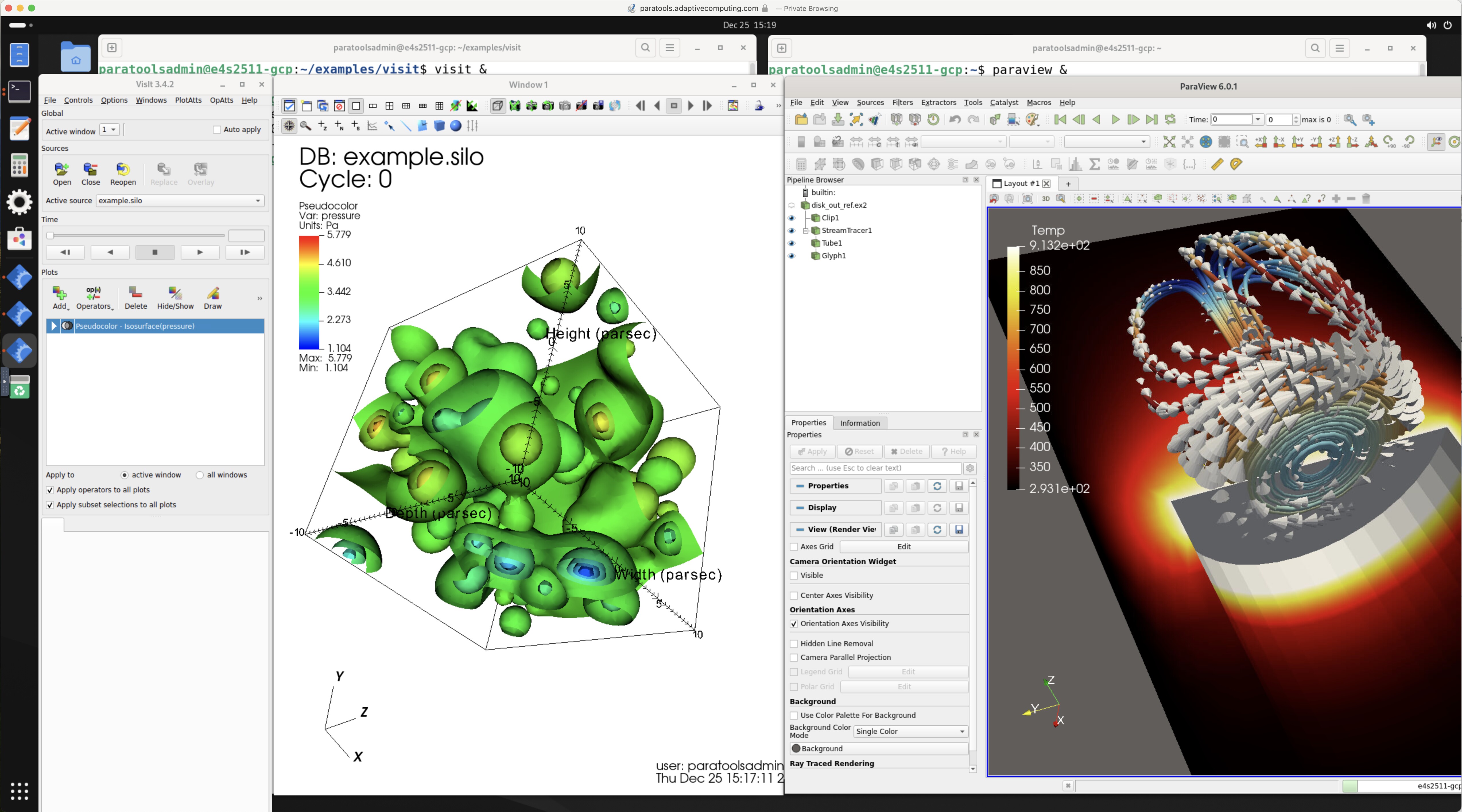Image resolution: width=1462 pixels, height=812 pixels.
Task: Click the Hide/Show plot icon
Action: [175, 293]
